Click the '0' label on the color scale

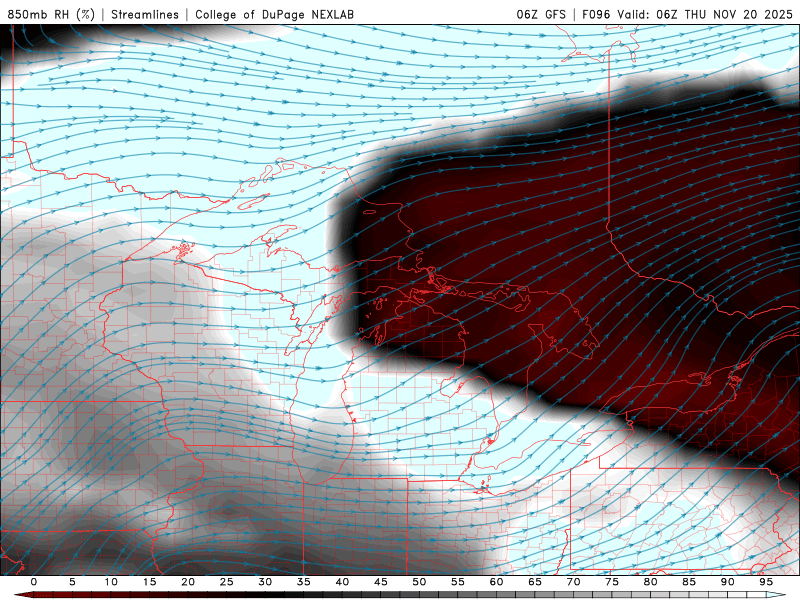[x=34, y=582]
